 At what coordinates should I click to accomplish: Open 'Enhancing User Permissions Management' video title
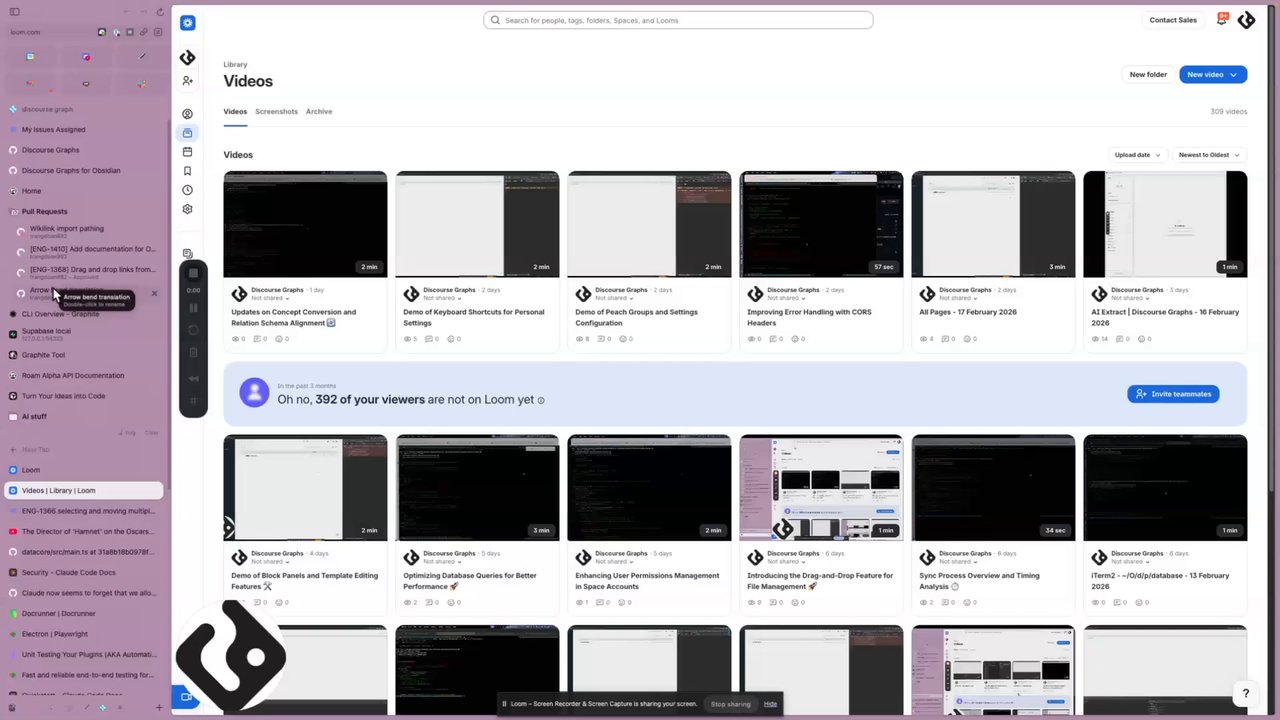pyautogui.click(x=647, y=581)
